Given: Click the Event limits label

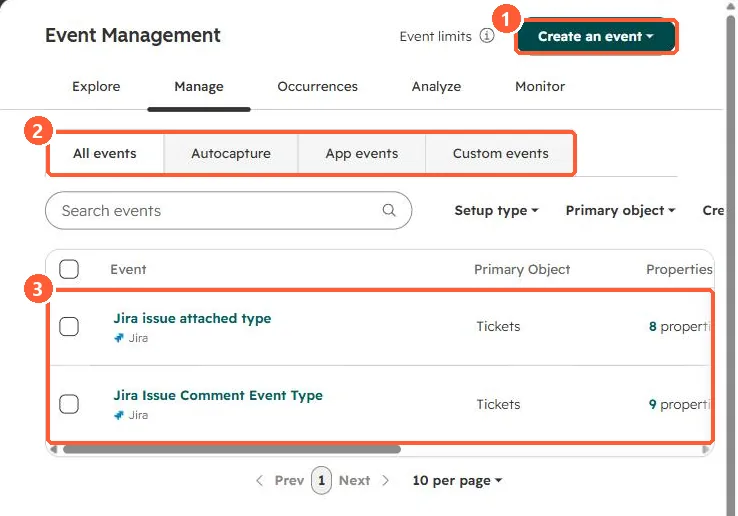Looking at the screenshot, I should tap(435, 36).
